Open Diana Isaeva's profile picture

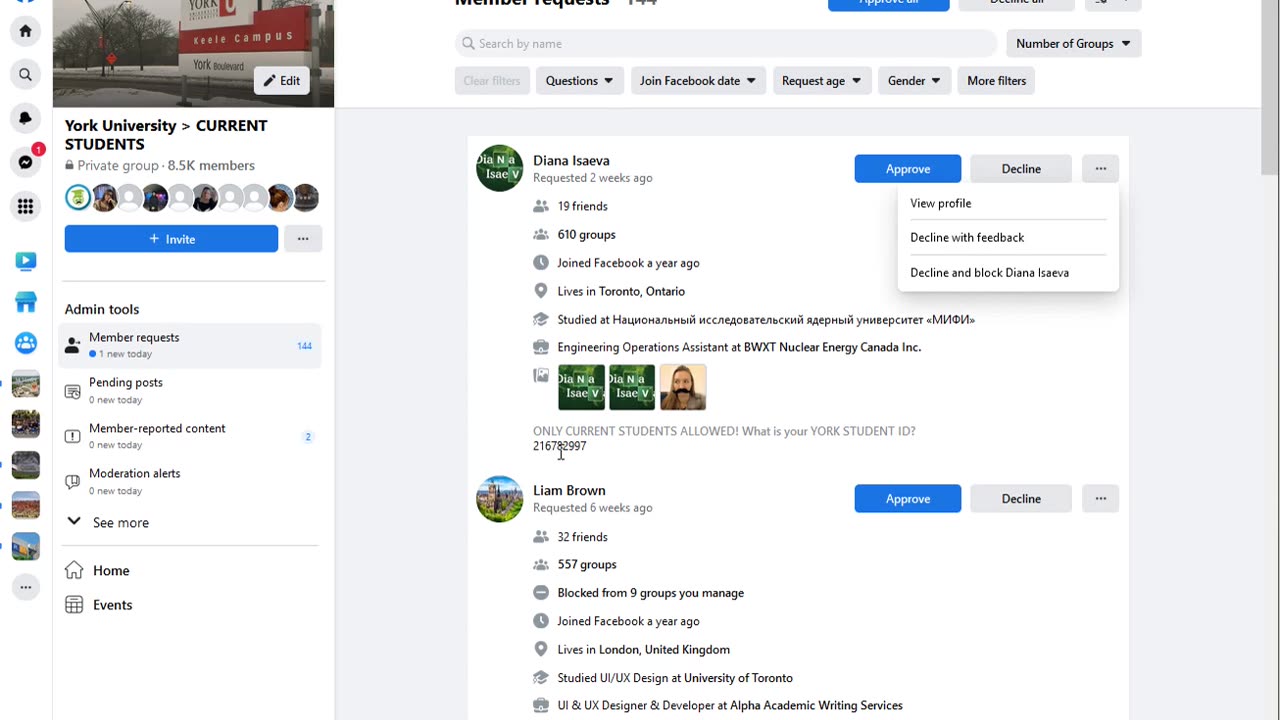point(499,167)
